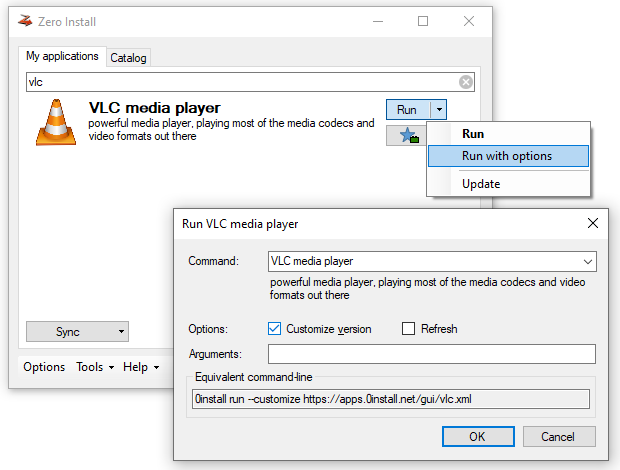Uncheck the Customize version checkbox
This screenshot has height=470, width=620.
coord(274,328)
